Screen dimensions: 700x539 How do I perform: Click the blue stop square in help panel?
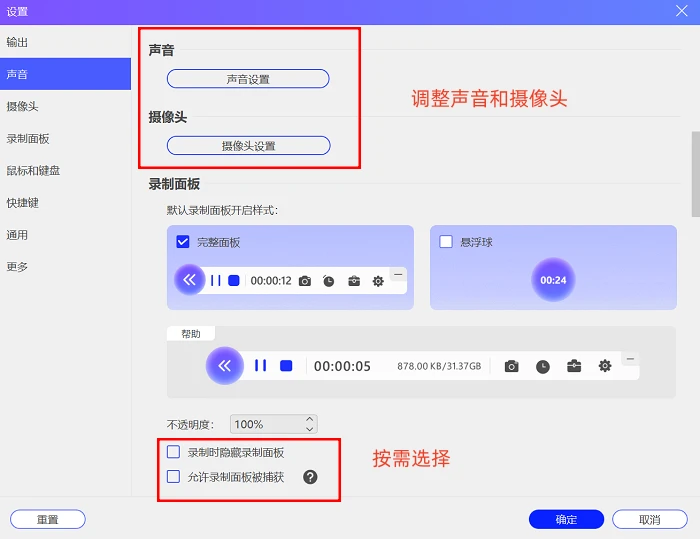pos(286,366)
